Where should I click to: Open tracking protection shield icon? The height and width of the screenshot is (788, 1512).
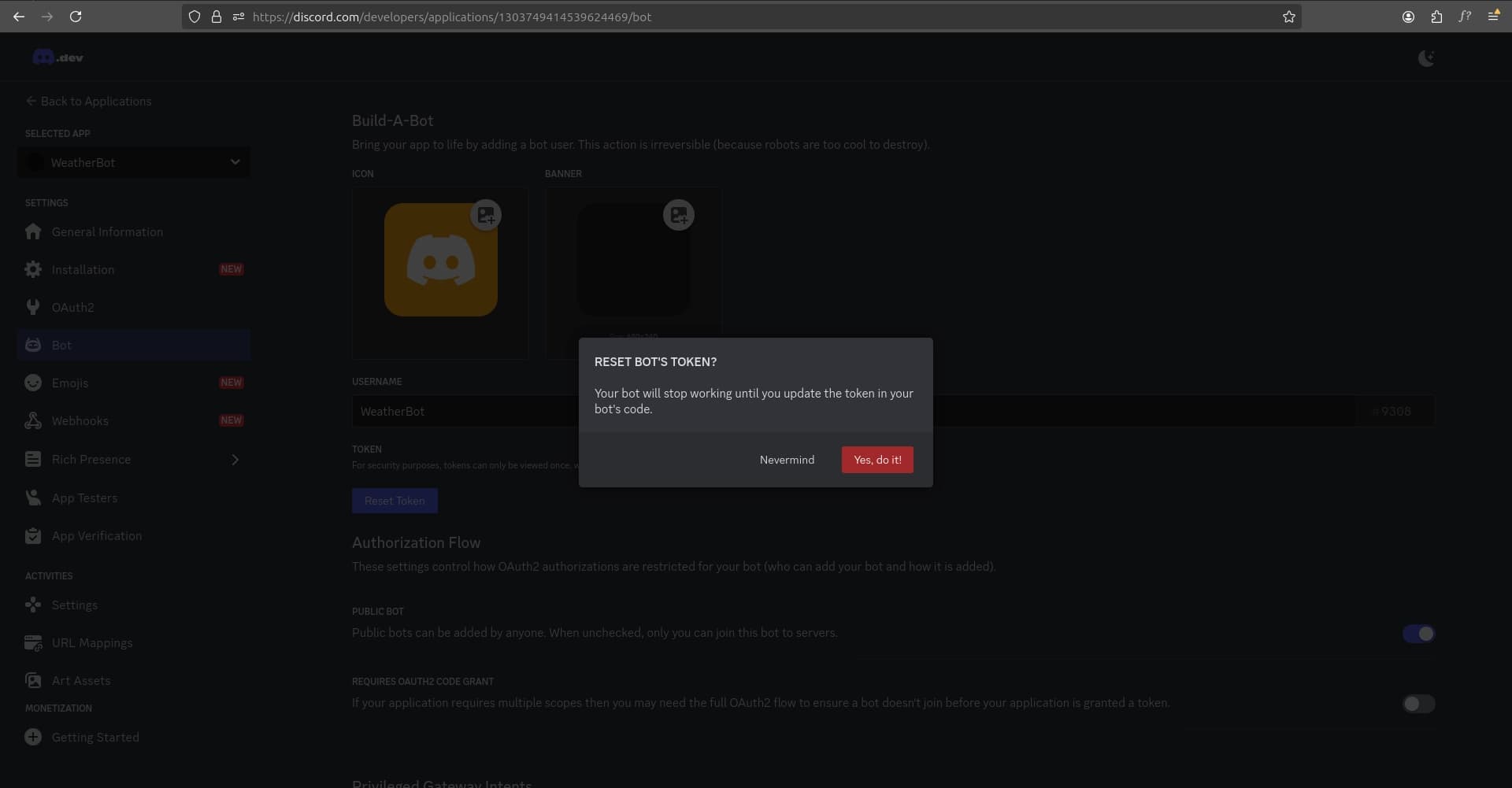195,17
